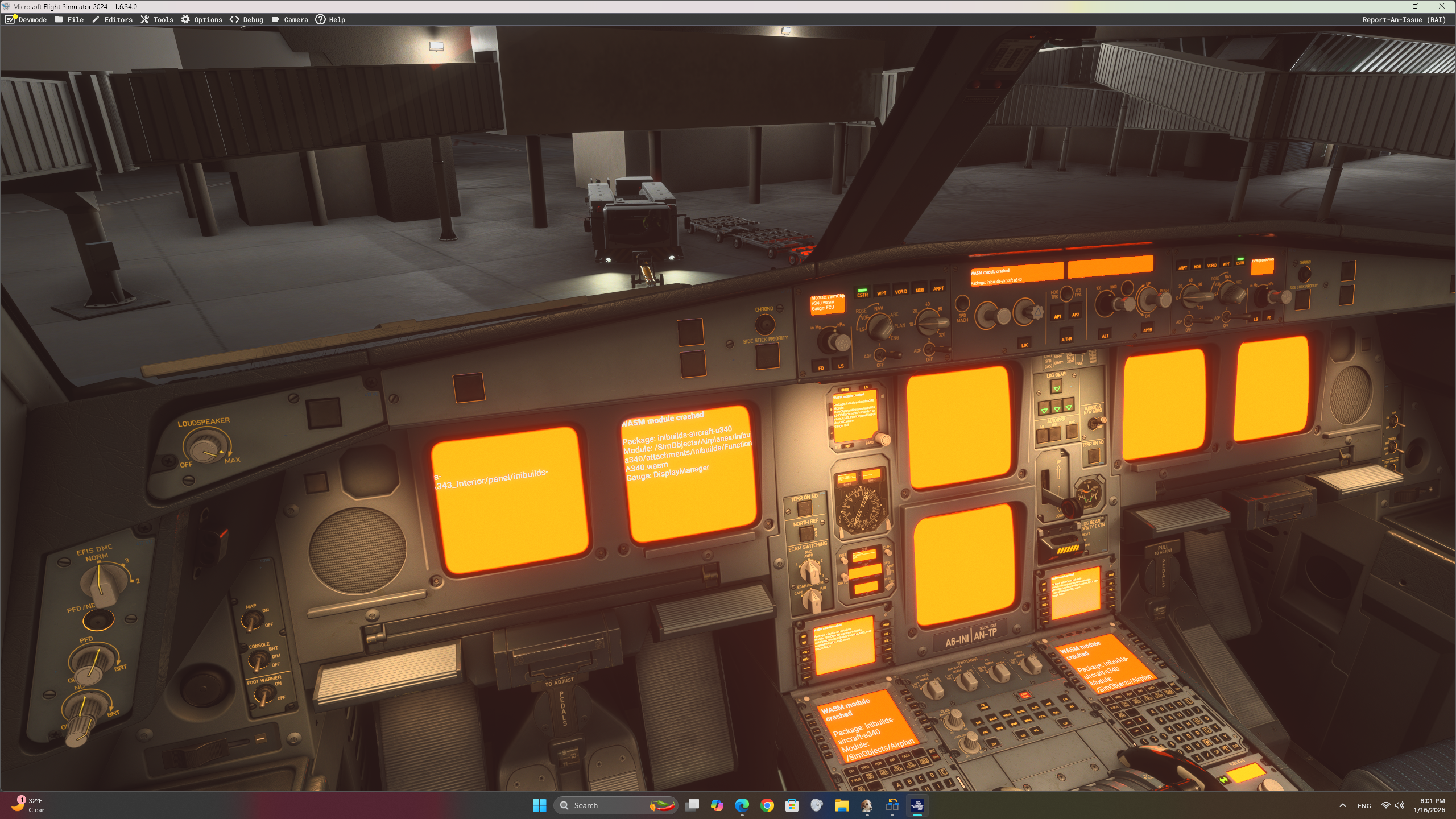This screenshot has width=1456, height=819.
Task: Open Microsoft Edge from the taskbar
Action: (x=742, y=805)
